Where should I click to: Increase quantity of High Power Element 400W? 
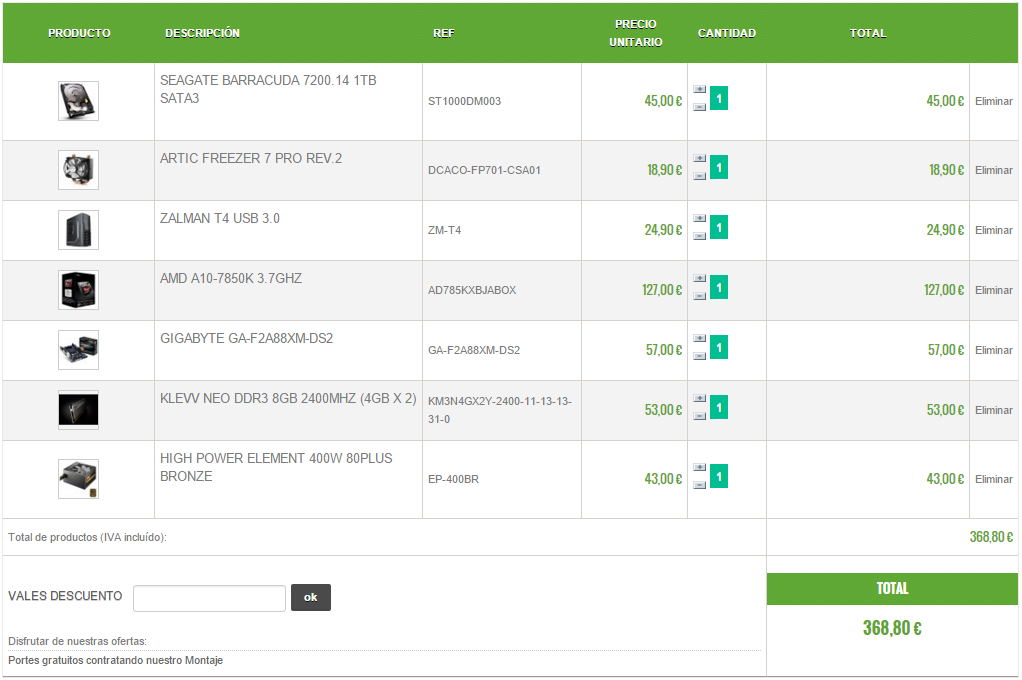click(x=699, y=467)
